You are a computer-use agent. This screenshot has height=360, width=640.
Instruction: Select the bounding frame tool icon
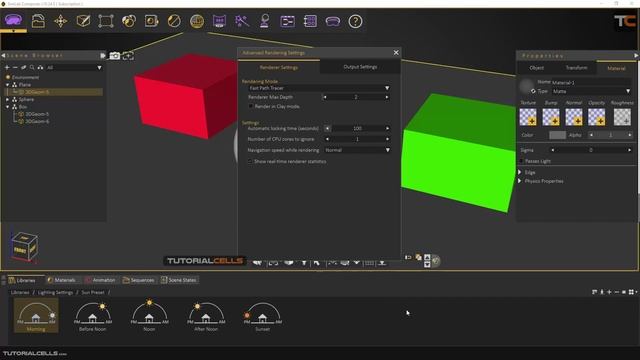coord(106,21)
